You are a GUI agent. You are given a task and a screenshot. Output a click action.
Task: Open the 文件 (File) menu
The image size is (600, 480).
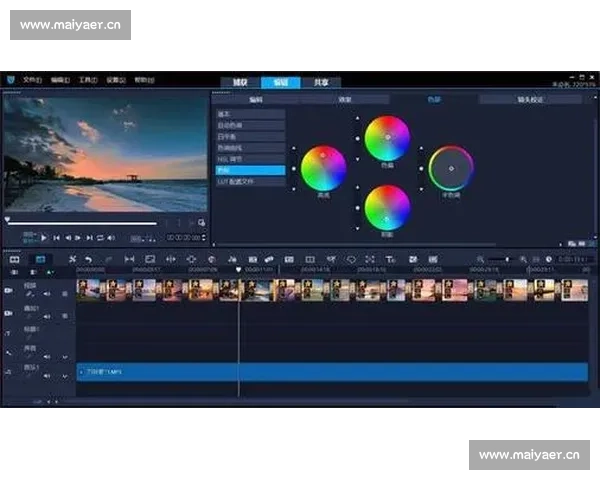coord(32,80)
